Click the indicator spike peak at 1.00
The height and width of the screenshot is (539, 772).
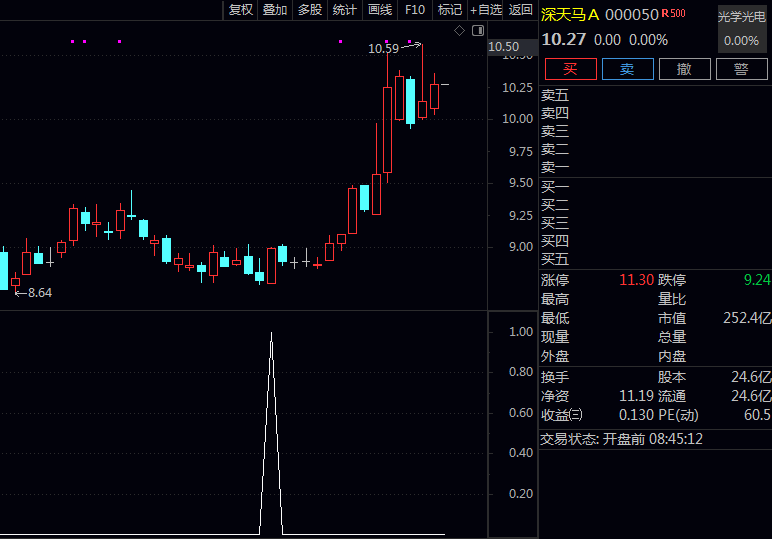271,334
